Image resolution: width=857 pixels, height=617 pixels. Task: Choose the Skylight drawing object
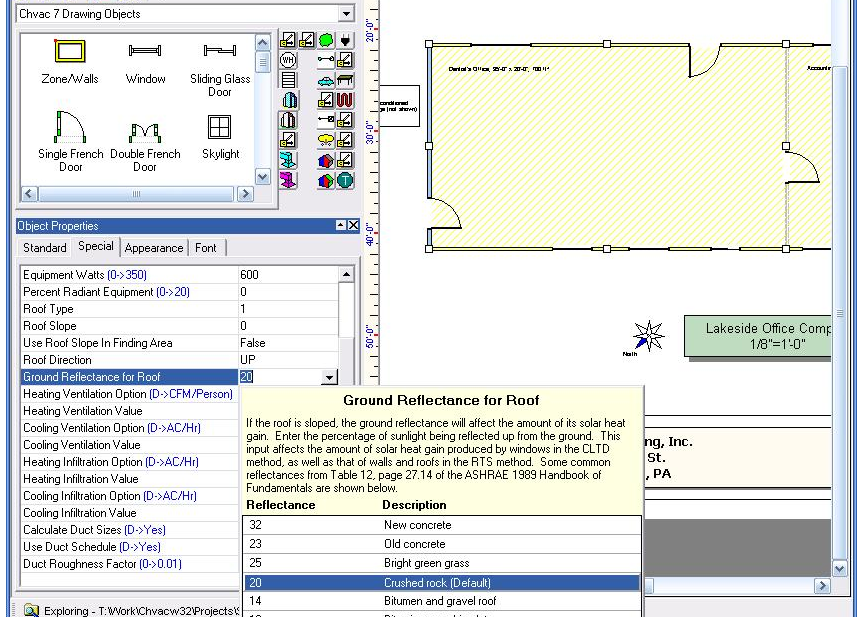(220, 137)
